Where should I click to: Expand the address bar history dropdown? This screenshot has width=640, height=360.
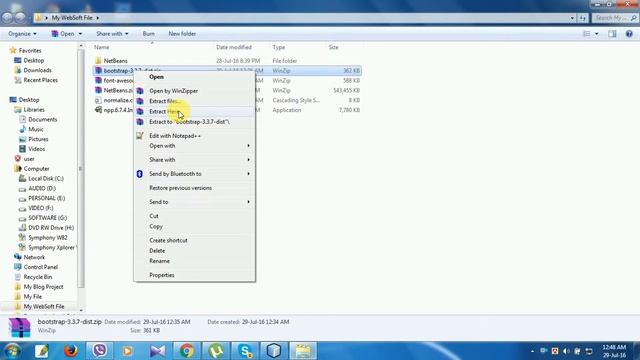coord(572,18)
